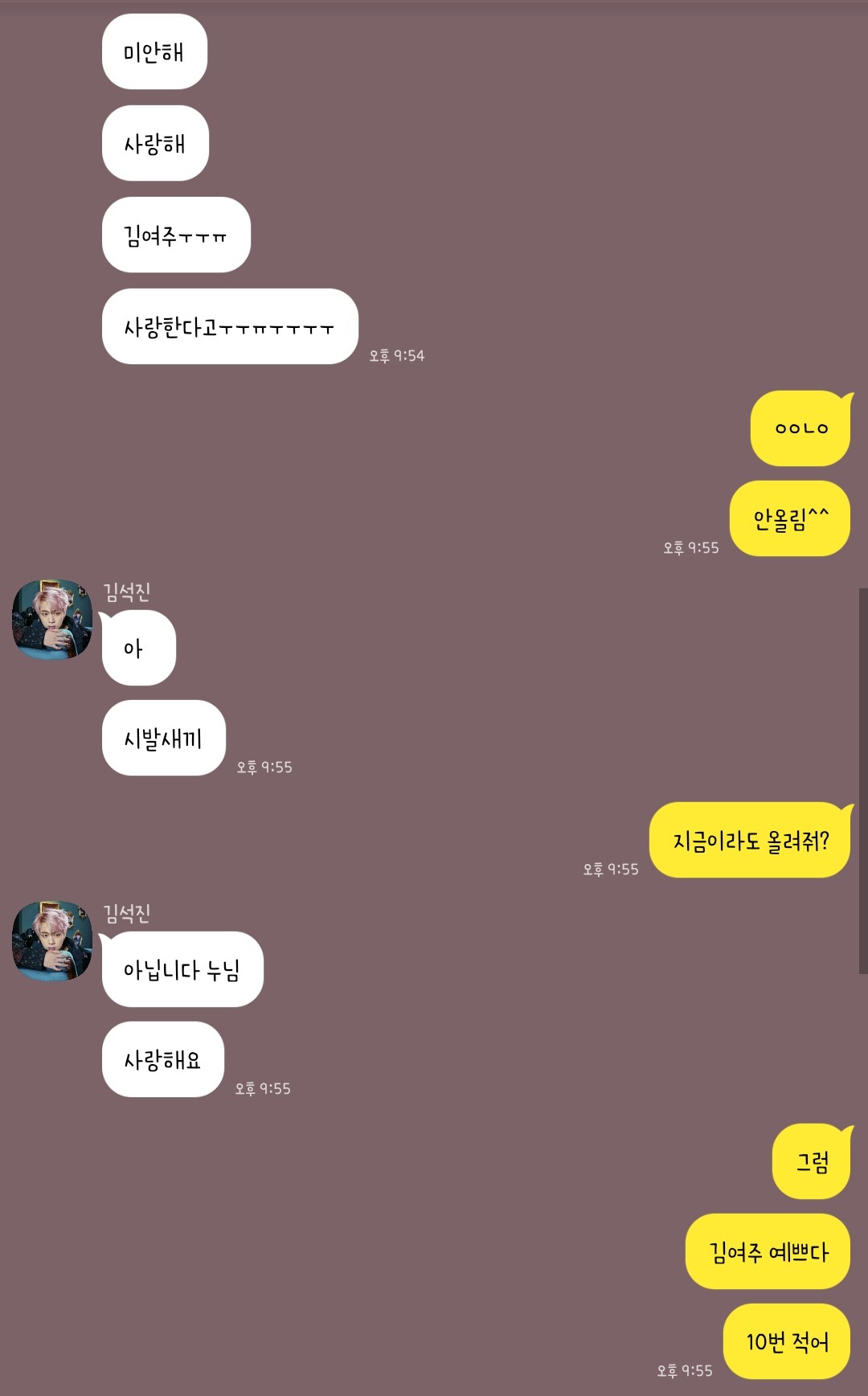Select the short 아 message bubble
This screenshot has height=1396, width=868.
(138, 648)
